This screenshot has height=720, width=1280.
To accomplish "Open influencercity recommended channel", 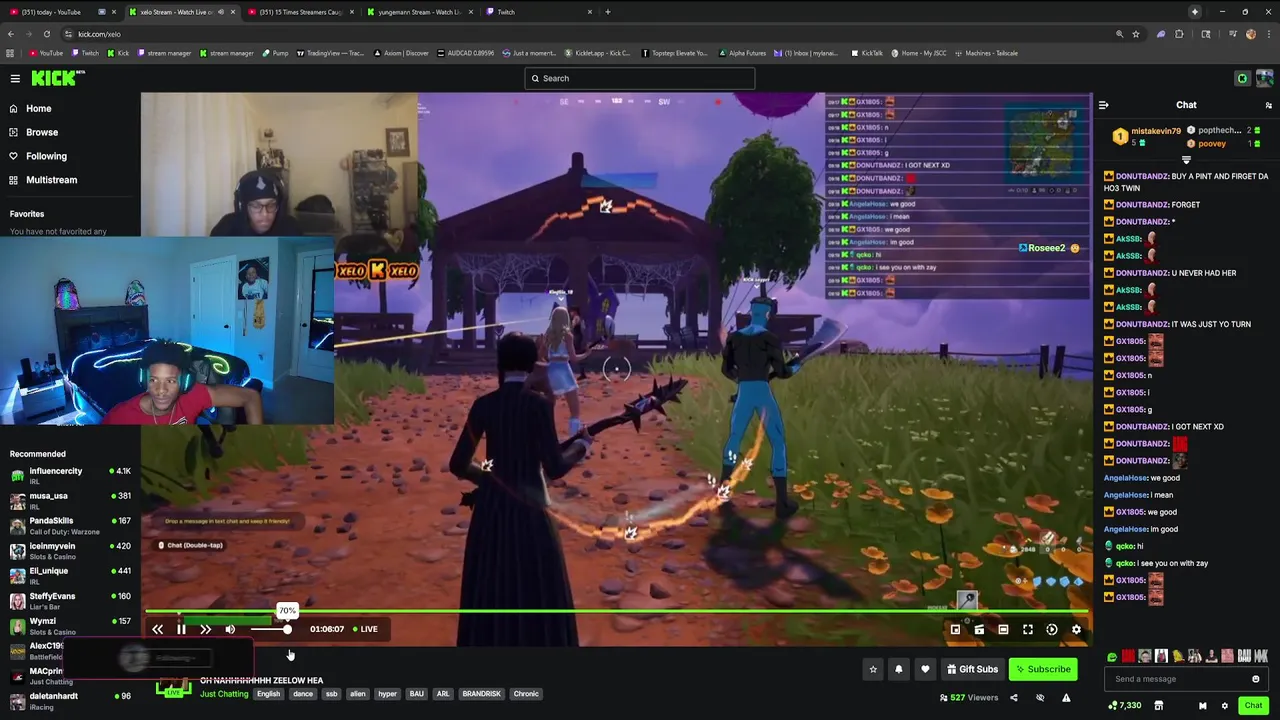I will [x=70, y=475].
